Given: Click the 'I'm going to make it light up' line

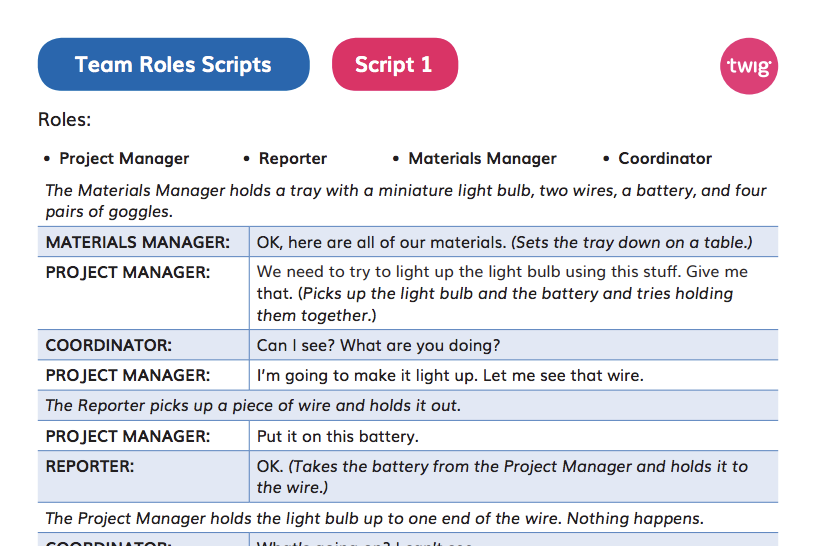Looking at the screenshot, I should coord(450,376).
